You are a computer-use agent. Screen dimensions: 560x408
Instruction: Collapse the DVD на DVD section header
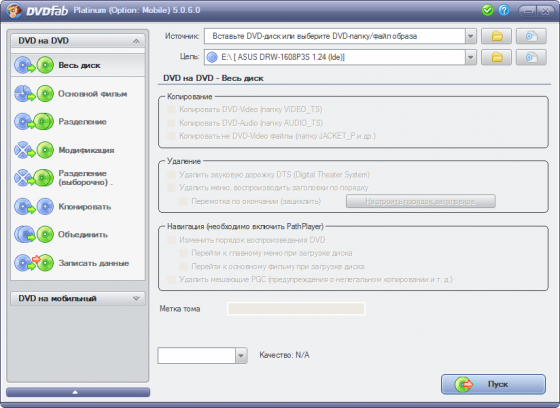coord(78,41)
